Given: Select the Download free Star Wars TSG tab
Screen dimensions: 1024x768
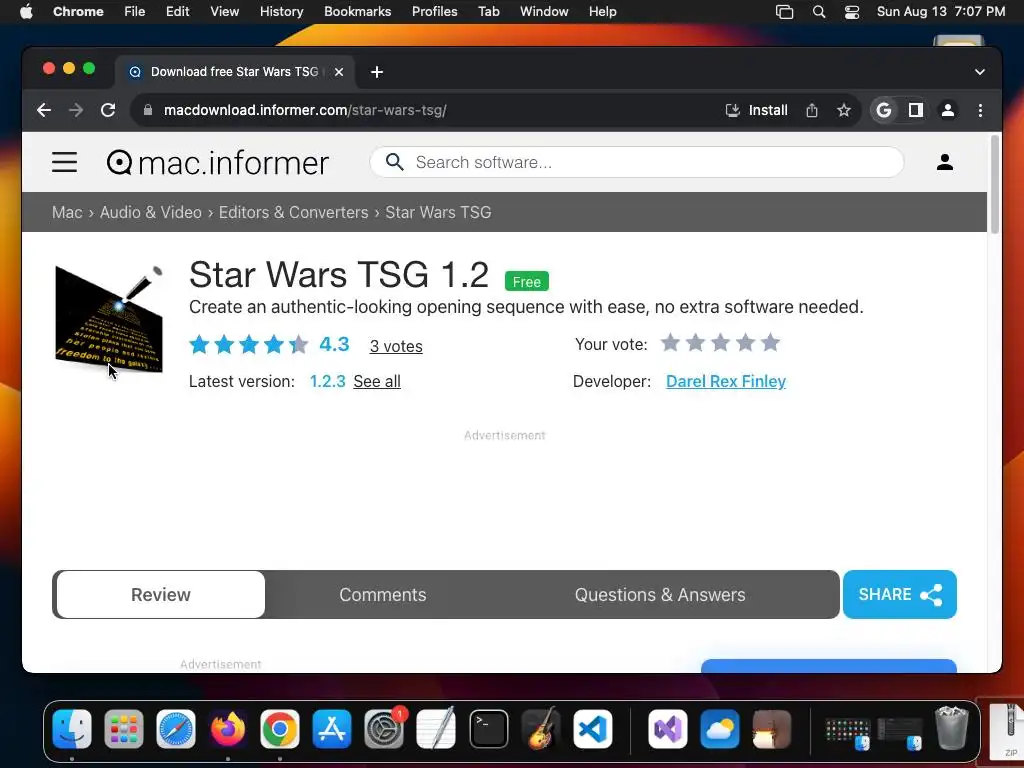Looking at the screenshot, I should coord(235,72).
